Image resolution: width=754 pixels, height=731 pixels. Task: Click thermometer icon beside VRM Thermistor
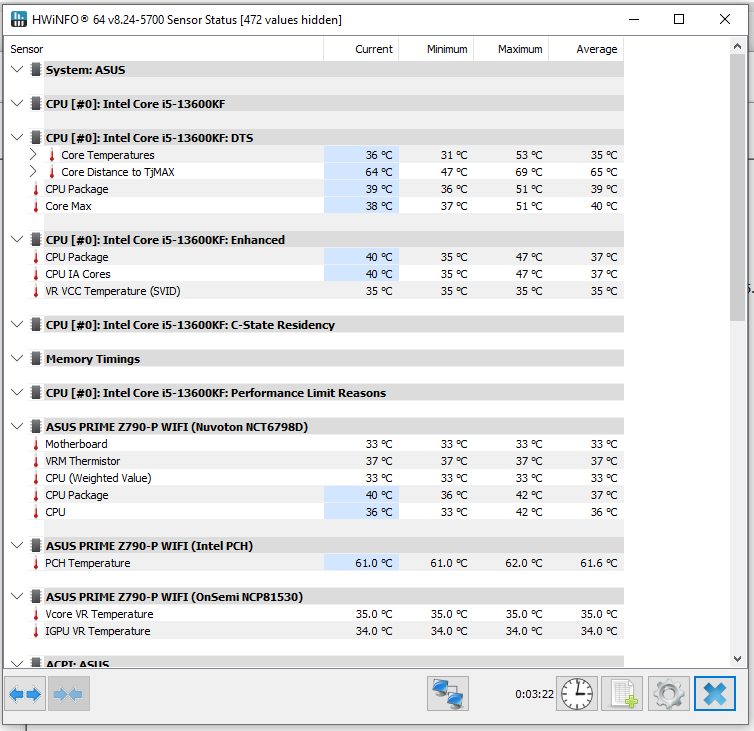click(x=36, y=461)
